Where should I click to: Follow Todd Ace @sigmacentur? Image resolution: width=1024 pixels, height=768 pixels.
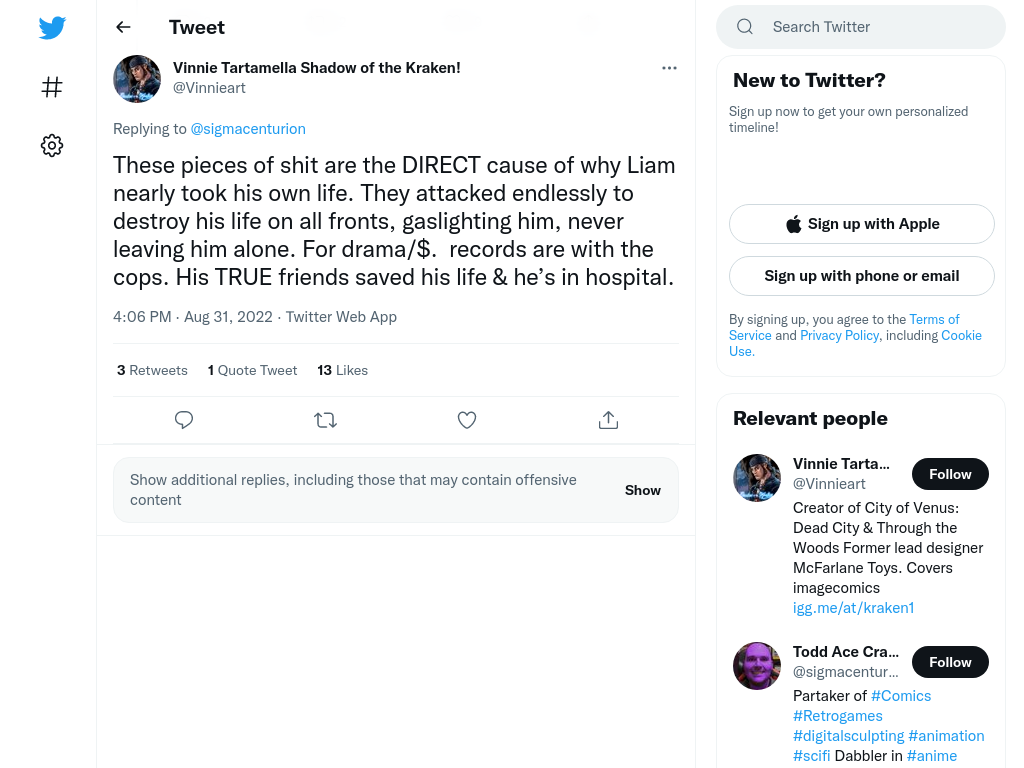click(950, 662)
